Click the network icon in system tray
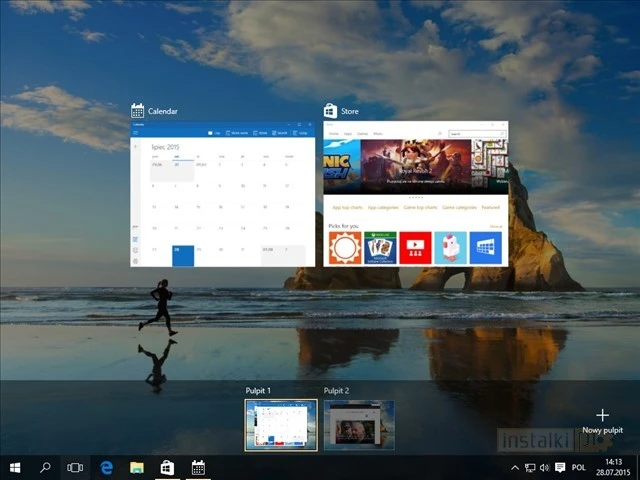This screenshot has height=480, width=640. point(530,467)
